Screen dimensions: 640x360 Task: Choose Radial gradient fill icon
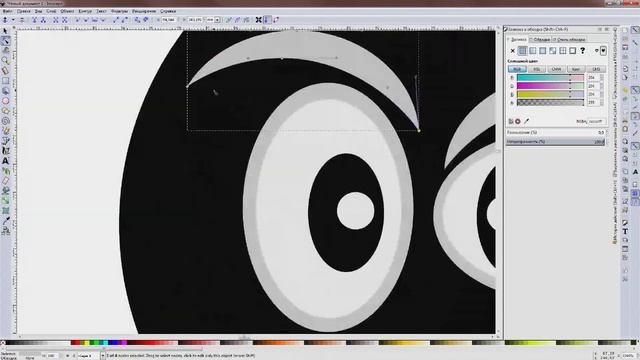click(542, 51)
